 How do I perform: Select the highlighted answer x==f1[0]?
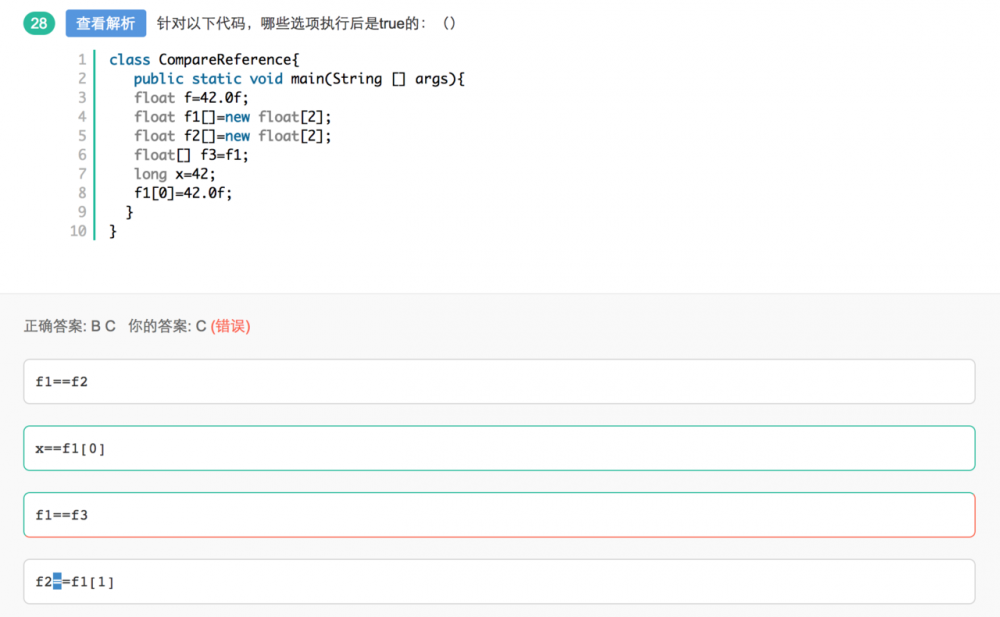[500, 448]
